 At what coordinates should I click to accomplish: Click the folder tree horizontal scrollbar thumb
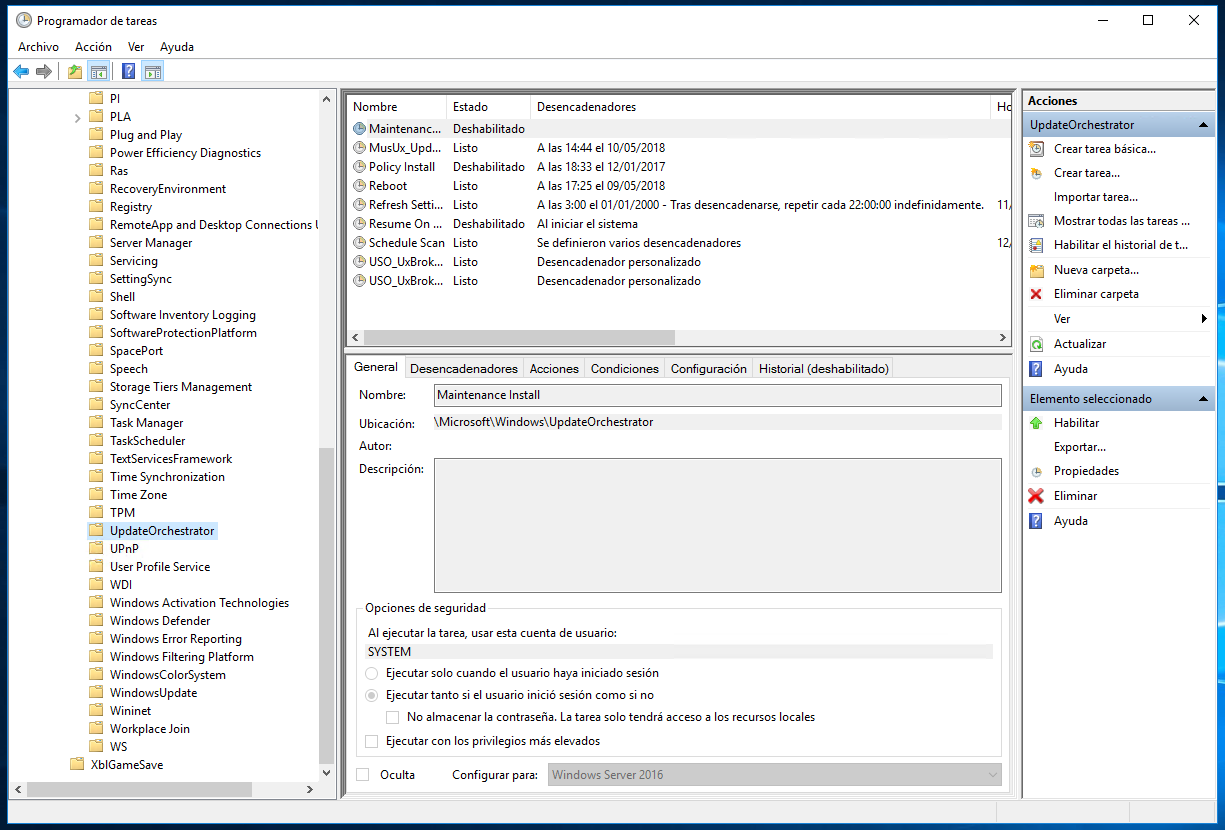(139, 789)
